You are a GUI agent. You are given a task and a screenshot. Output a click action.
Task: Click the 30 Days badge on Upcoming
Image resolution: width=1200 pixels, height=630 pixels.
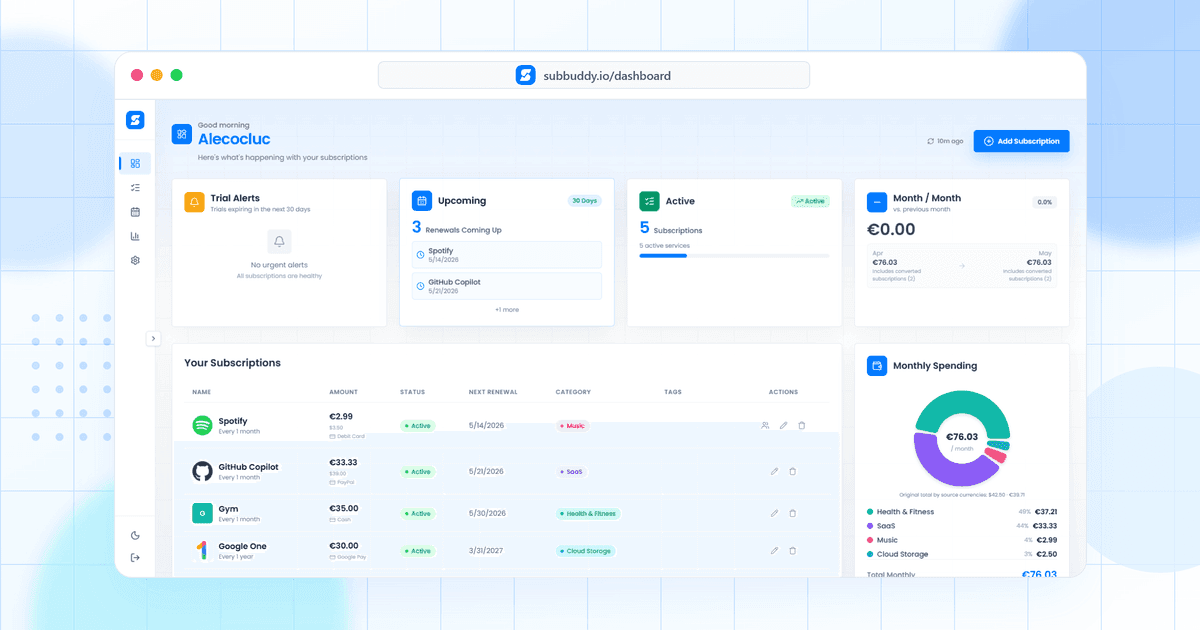585,201
